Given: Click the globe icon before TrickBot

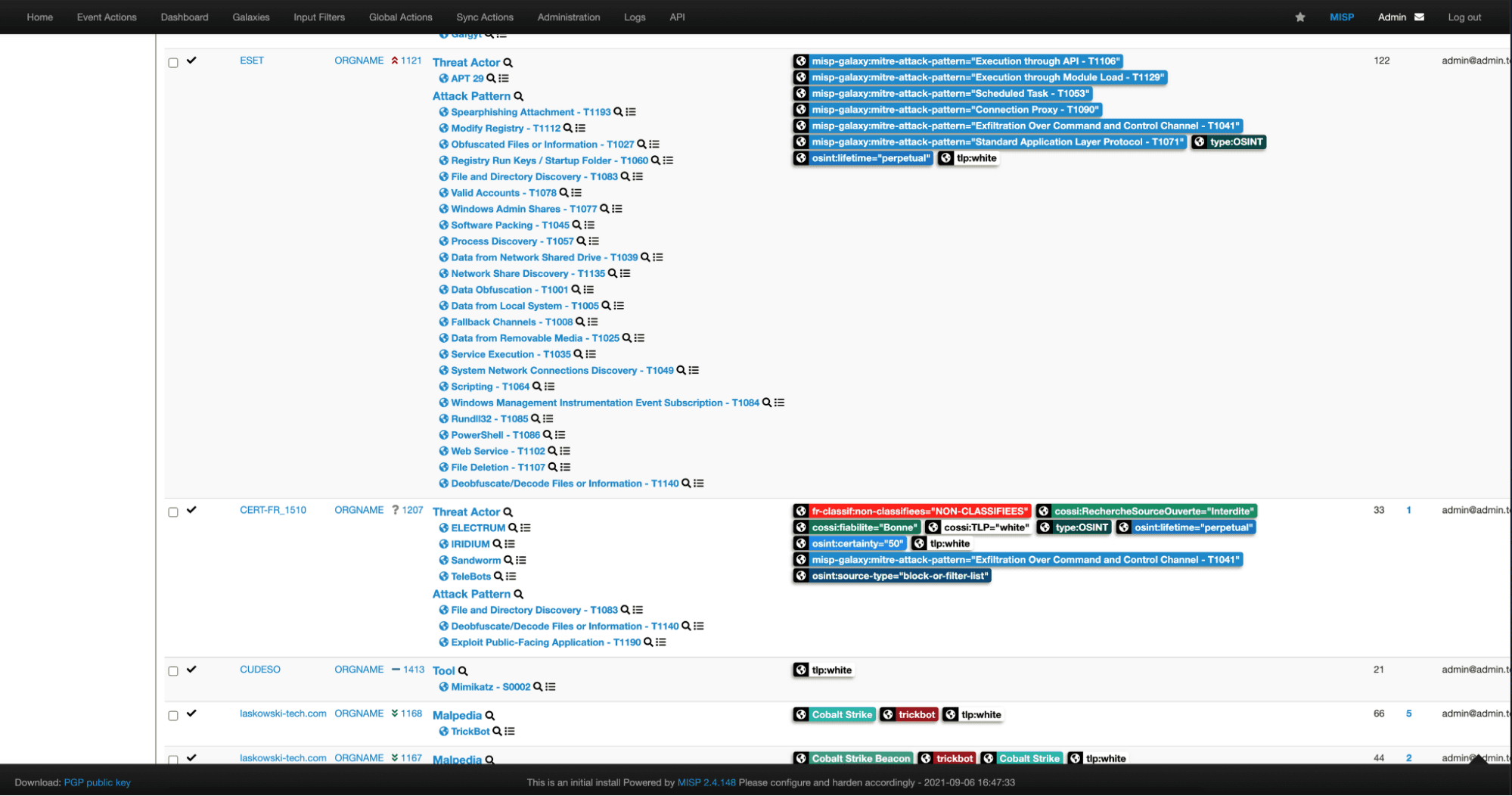Looking at the screenshot, I should pyautogui.click(x=444, y=732).
